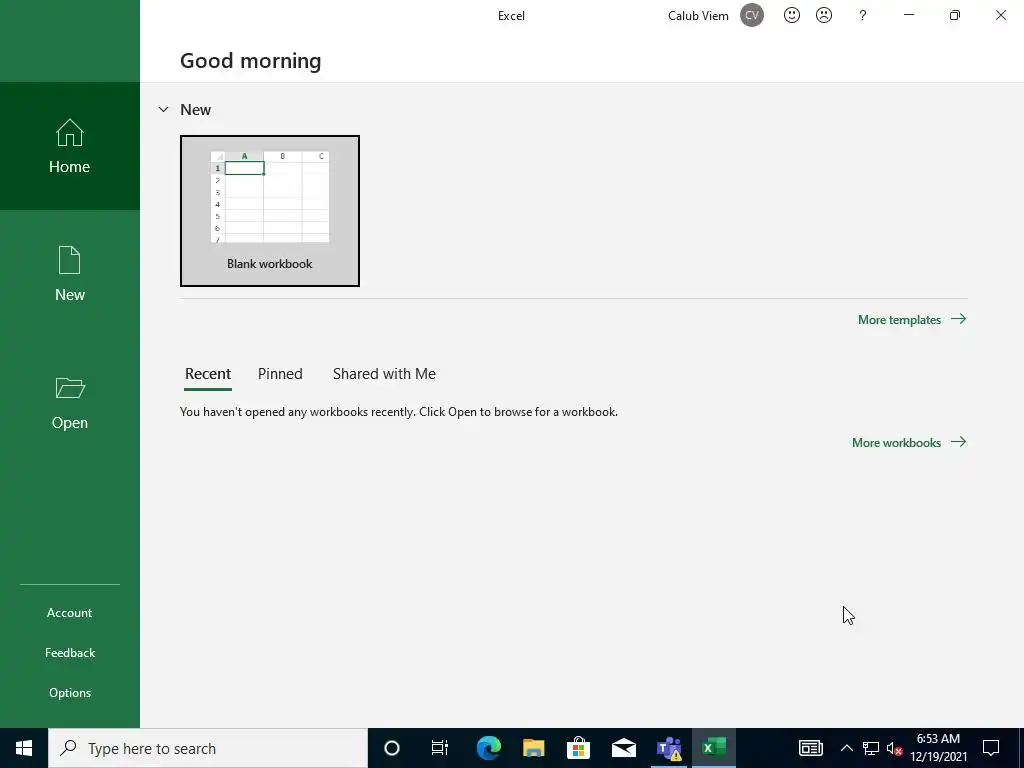
Task: Open Options in the sidebar
Action: click(70, 693)
